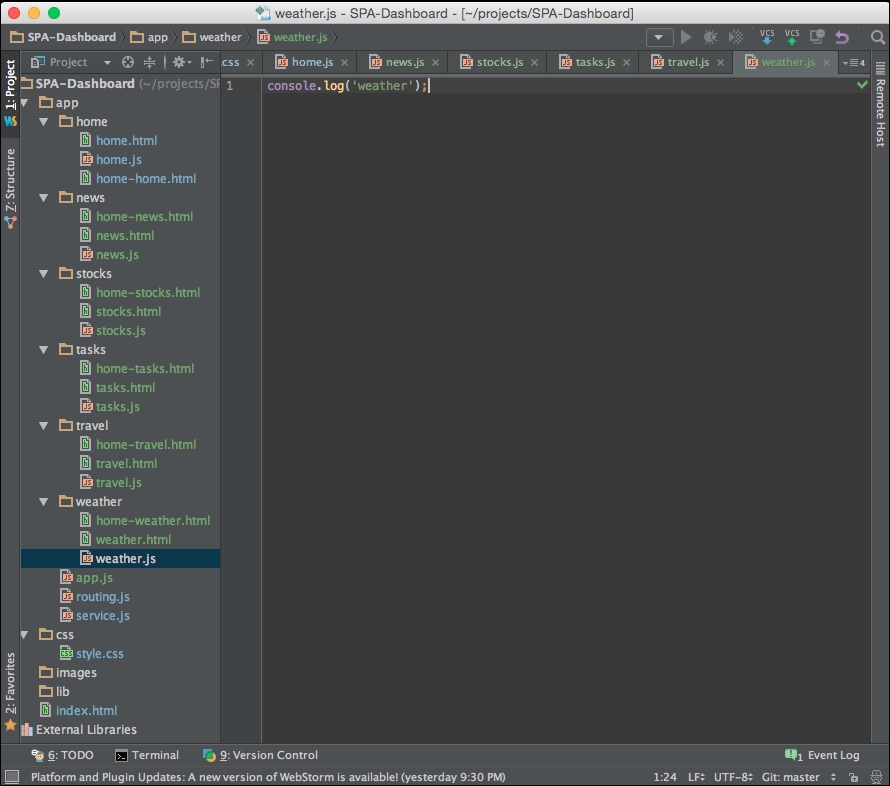Open Project panel settings via gear icon
The height and width of the screenshot is (786, 890).
pyautogui.click(x=179, y=62)
